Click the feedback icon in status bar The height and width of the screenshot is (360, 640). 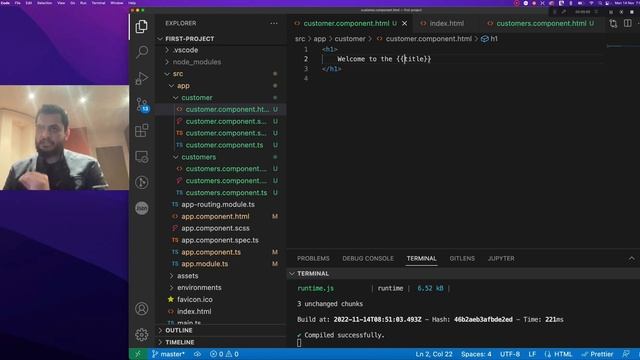(626, 354)
